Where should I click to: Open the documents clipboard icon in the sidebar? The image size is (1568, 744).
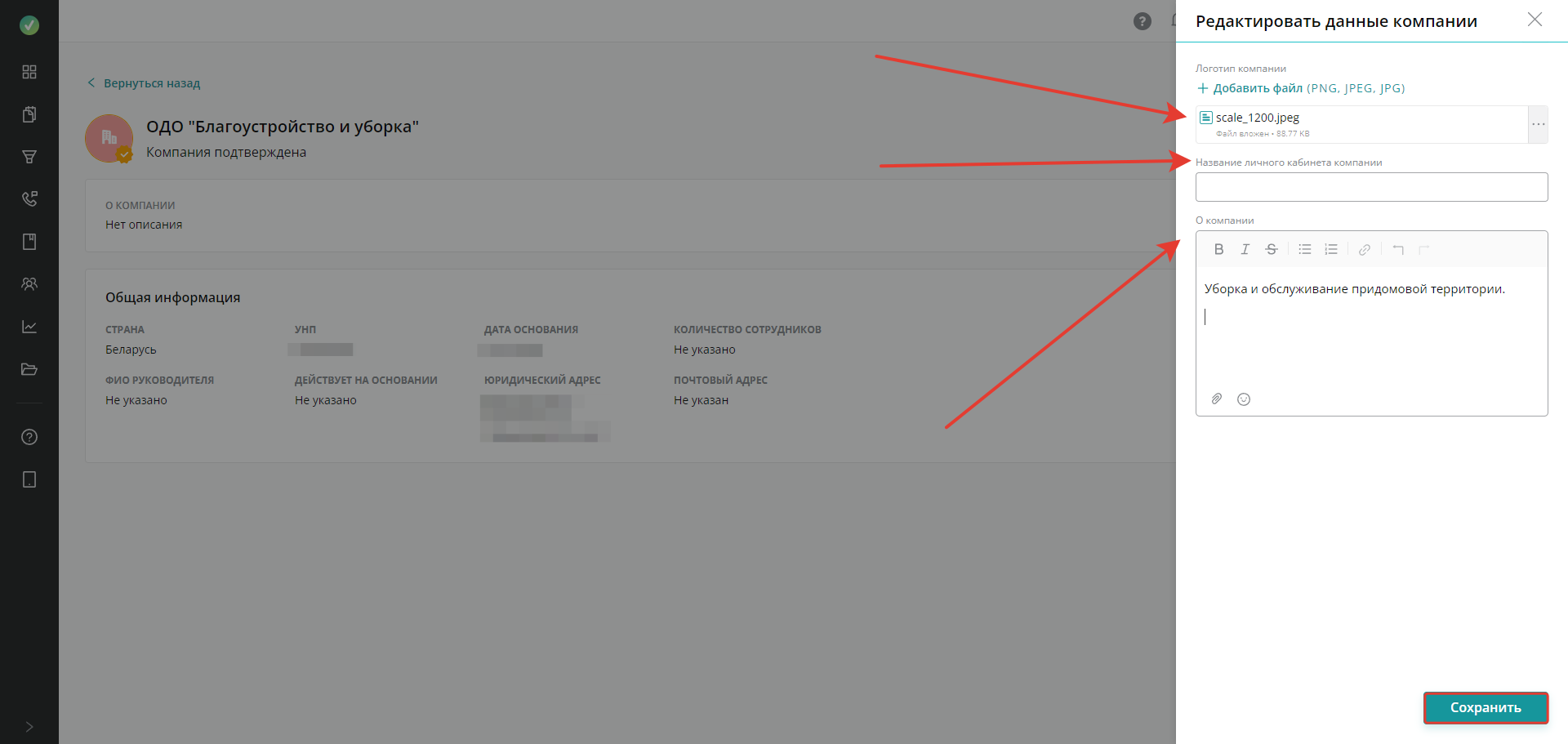pyautogui.click(x=29, y=114)
